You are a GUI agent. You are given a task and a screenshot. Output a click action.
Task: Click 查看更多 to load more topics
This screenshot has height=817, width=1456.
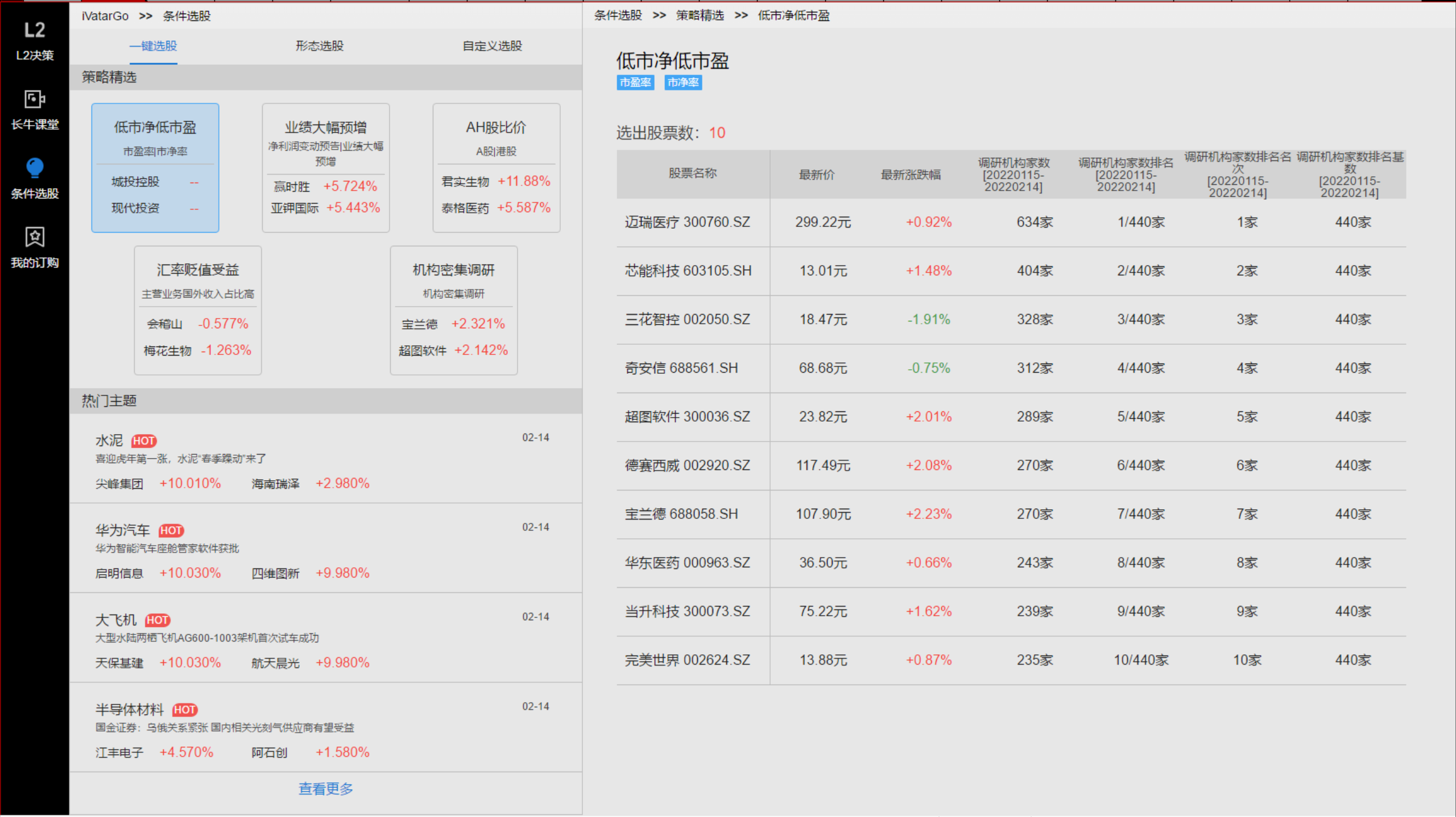(x=325, y=789)
